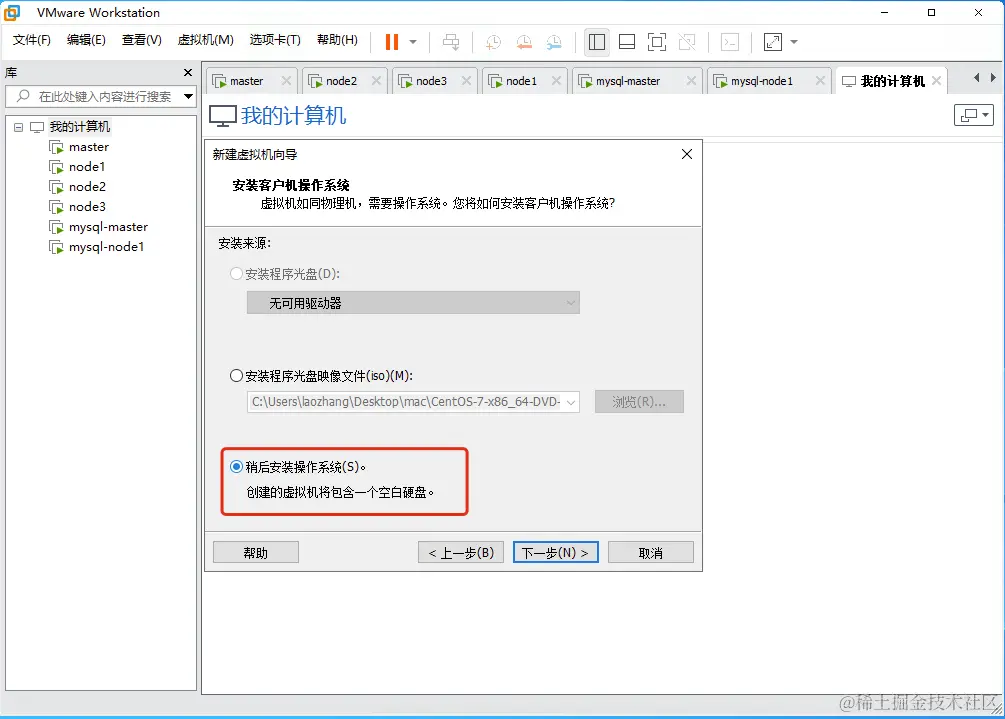Screen dimensions: 1005x719
Task: Close the node3 tab
Action: [x=467, y=81]
